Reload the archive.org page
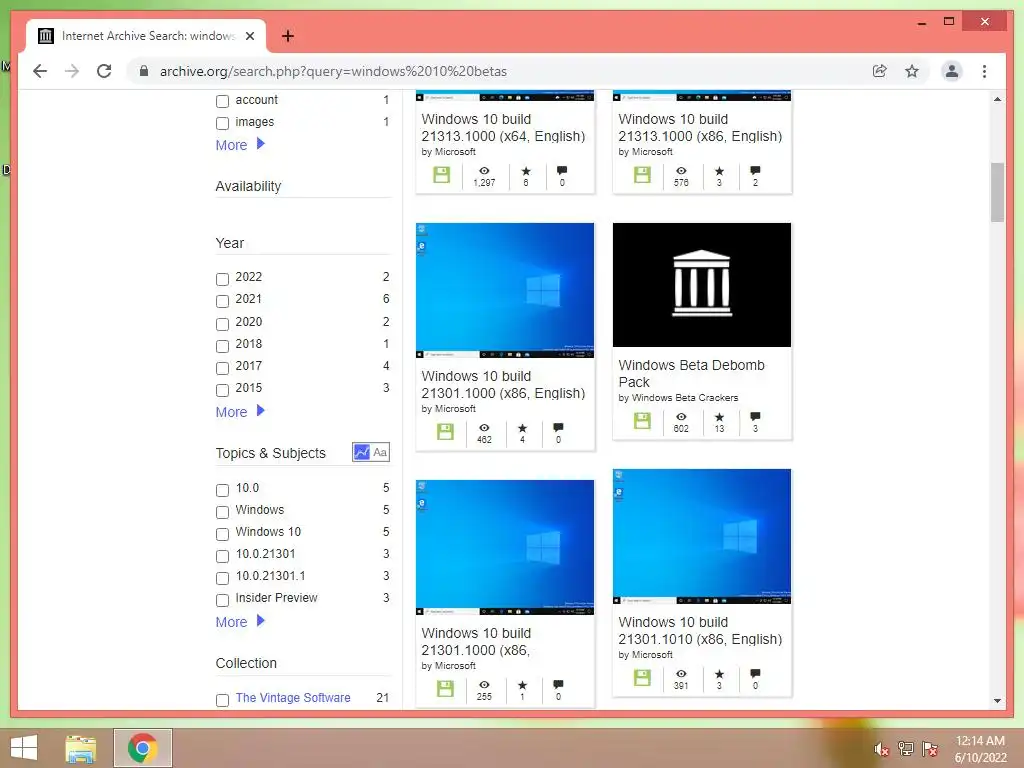This screenshot has height=768, width=1024. [104, 71]
